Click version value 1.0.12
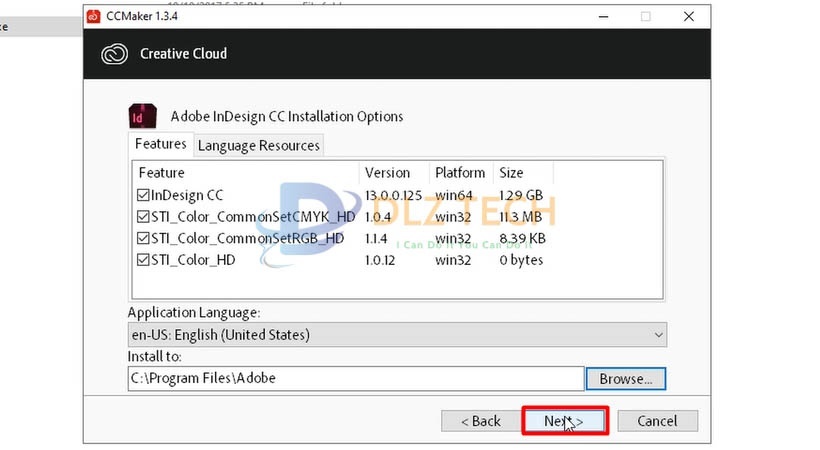The width and height of the screenshot is (820, 450). 380,260
